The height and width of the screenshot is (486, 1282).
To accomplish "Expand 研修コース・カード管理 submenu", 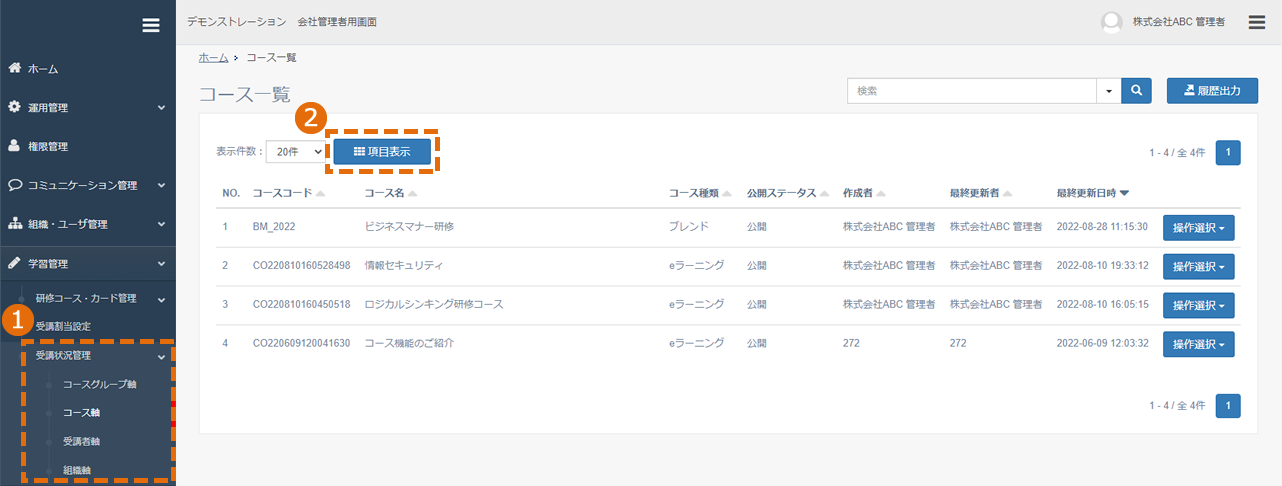I will coord(88,298).
